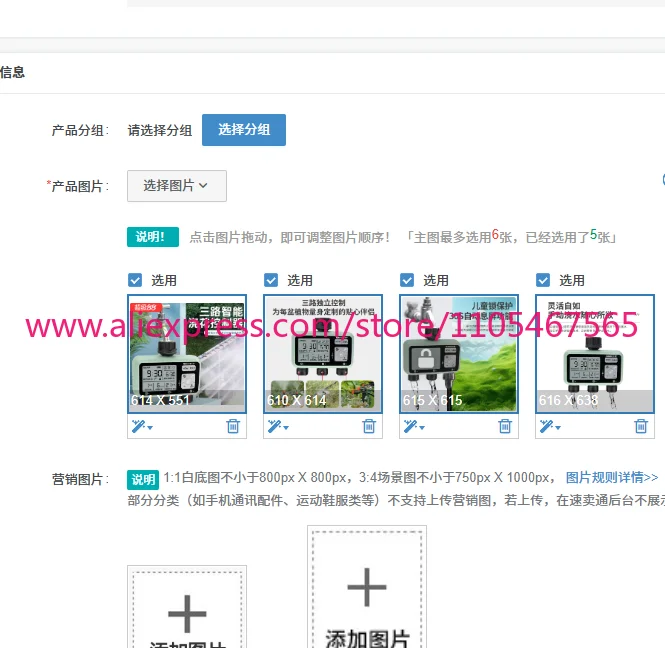Click the 营销图片 field label
The image size is (665, 648).
80,479
